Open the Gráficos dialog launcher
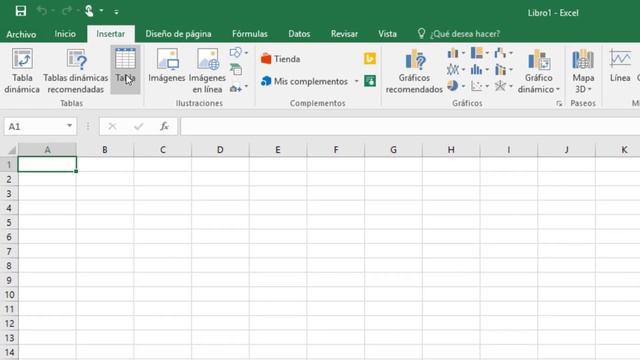Screen dimensions: 640x360 point(559,104)
